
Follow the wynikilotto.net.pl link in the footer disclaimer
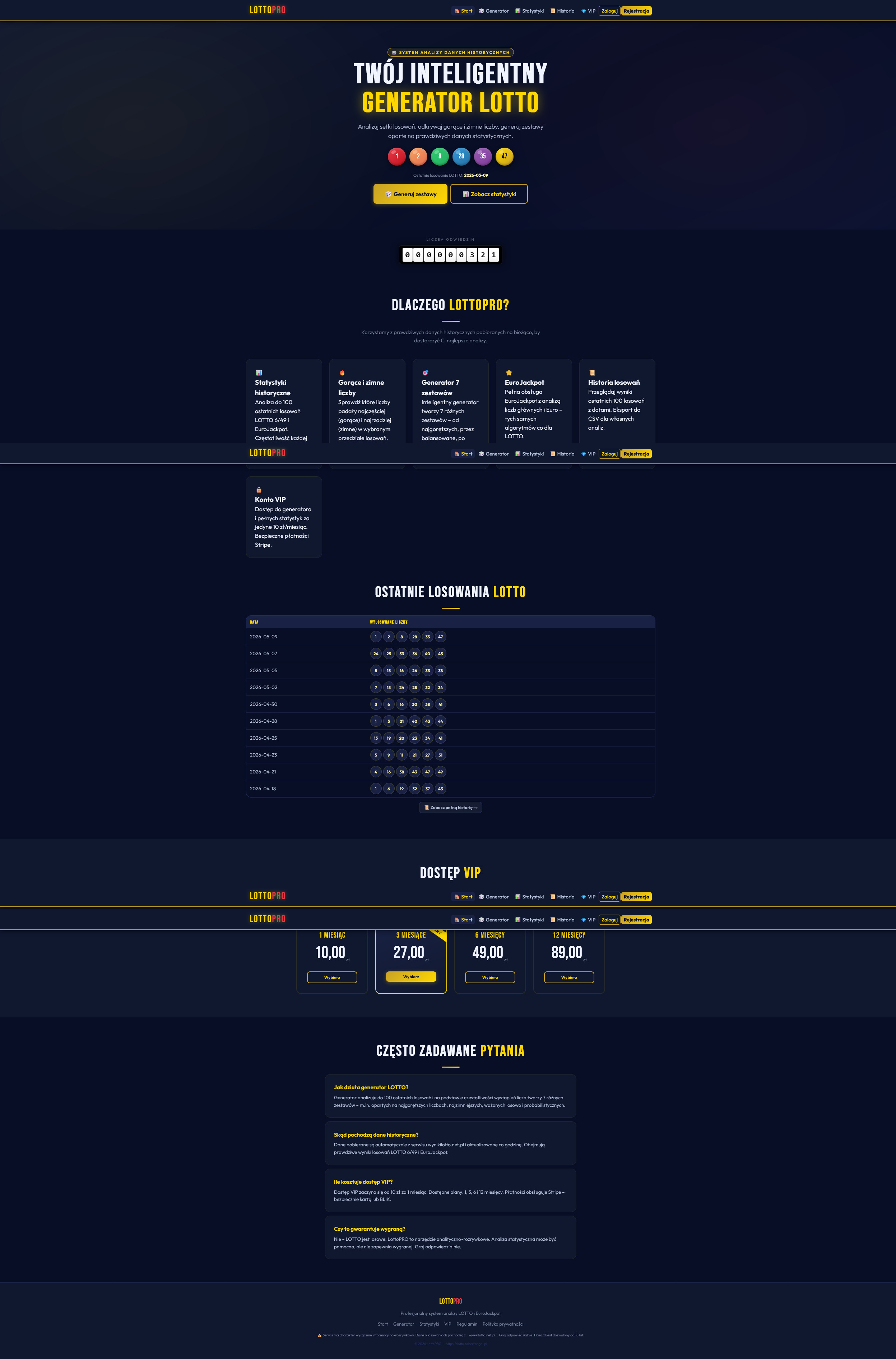coord(482,1335)
